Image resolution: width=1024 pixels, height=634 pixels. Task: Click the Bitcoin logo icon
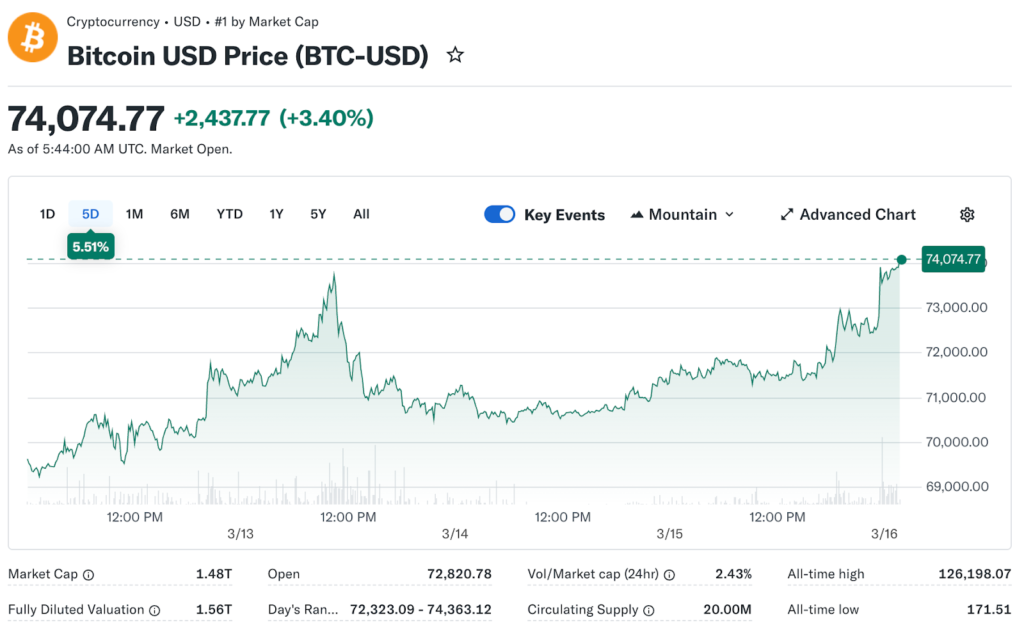coord(33,38)
